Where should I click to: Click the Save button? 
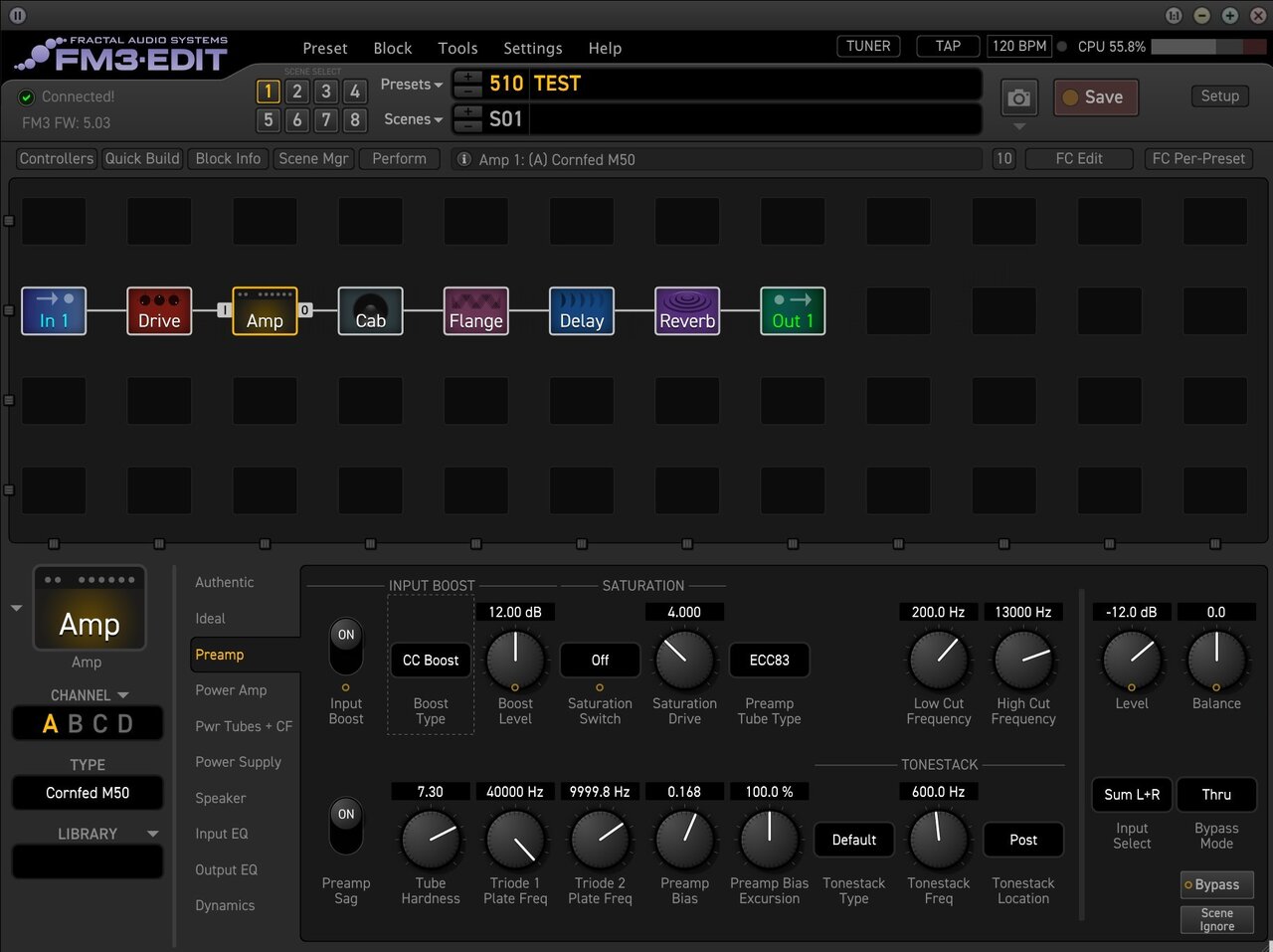coord(1095,97)
